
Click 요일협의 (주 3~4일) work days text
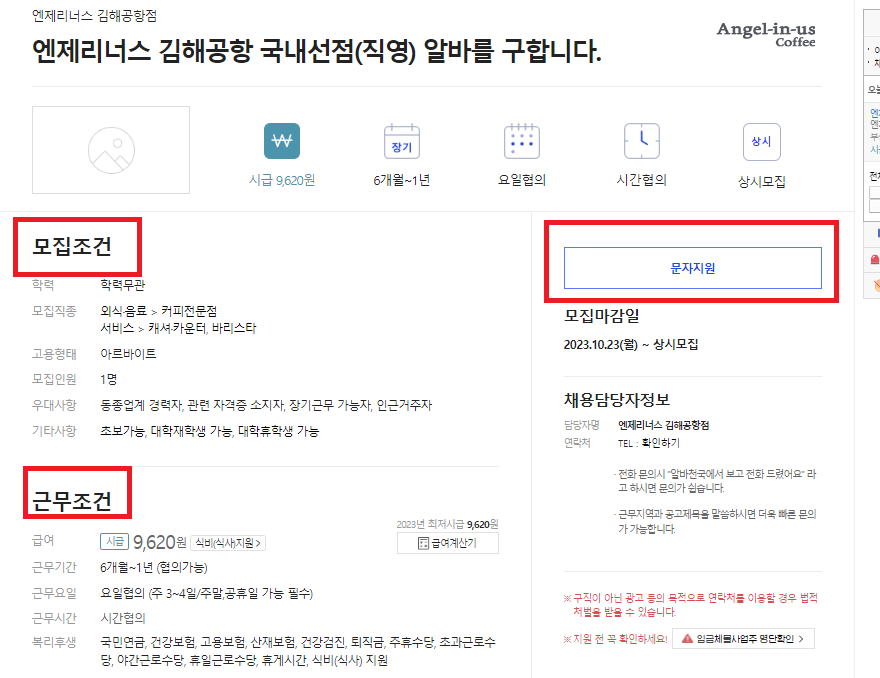coord(207,593)
